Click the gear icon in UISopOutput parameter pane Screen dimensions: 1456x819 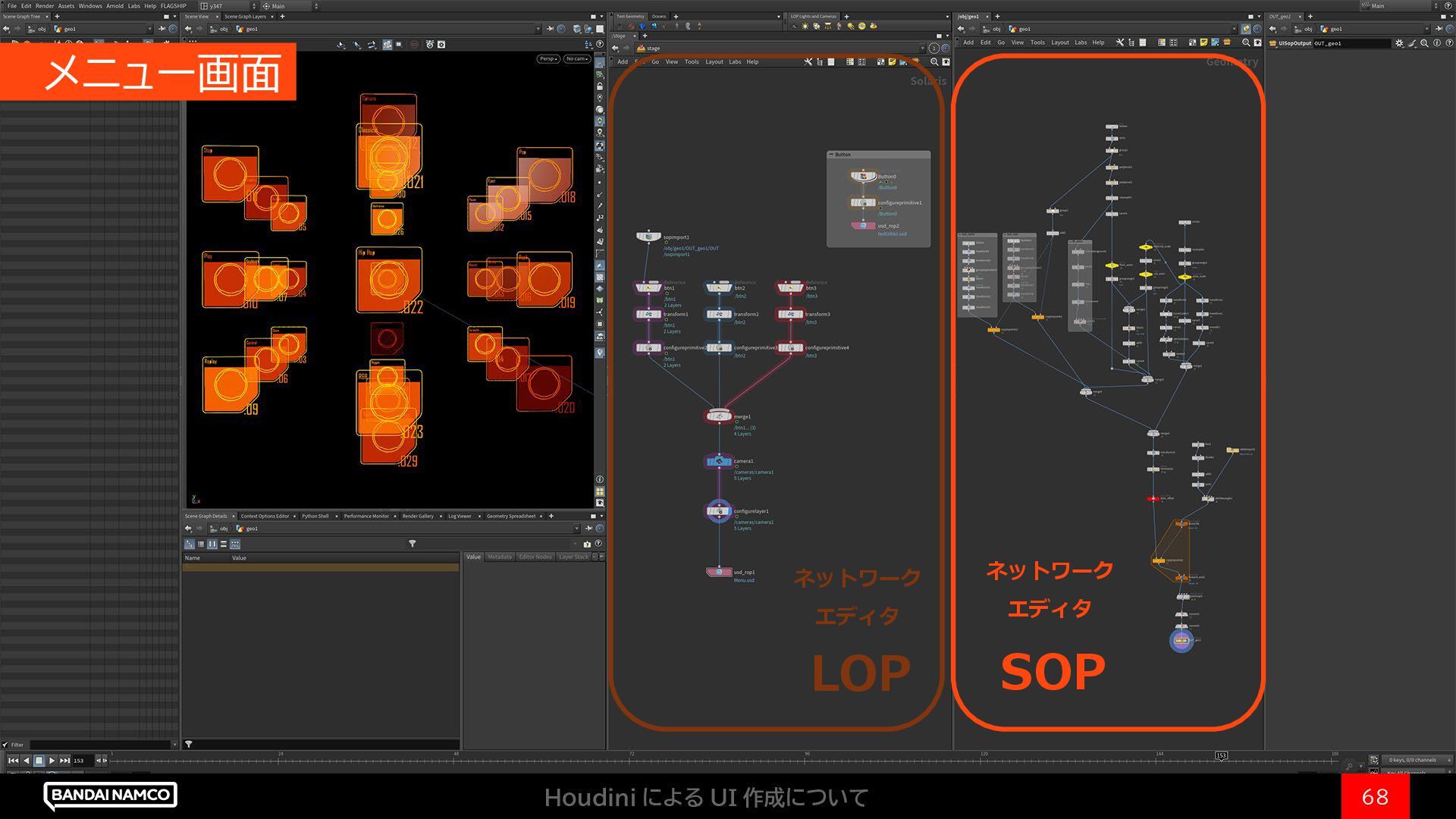click(x=1399, y=43)
